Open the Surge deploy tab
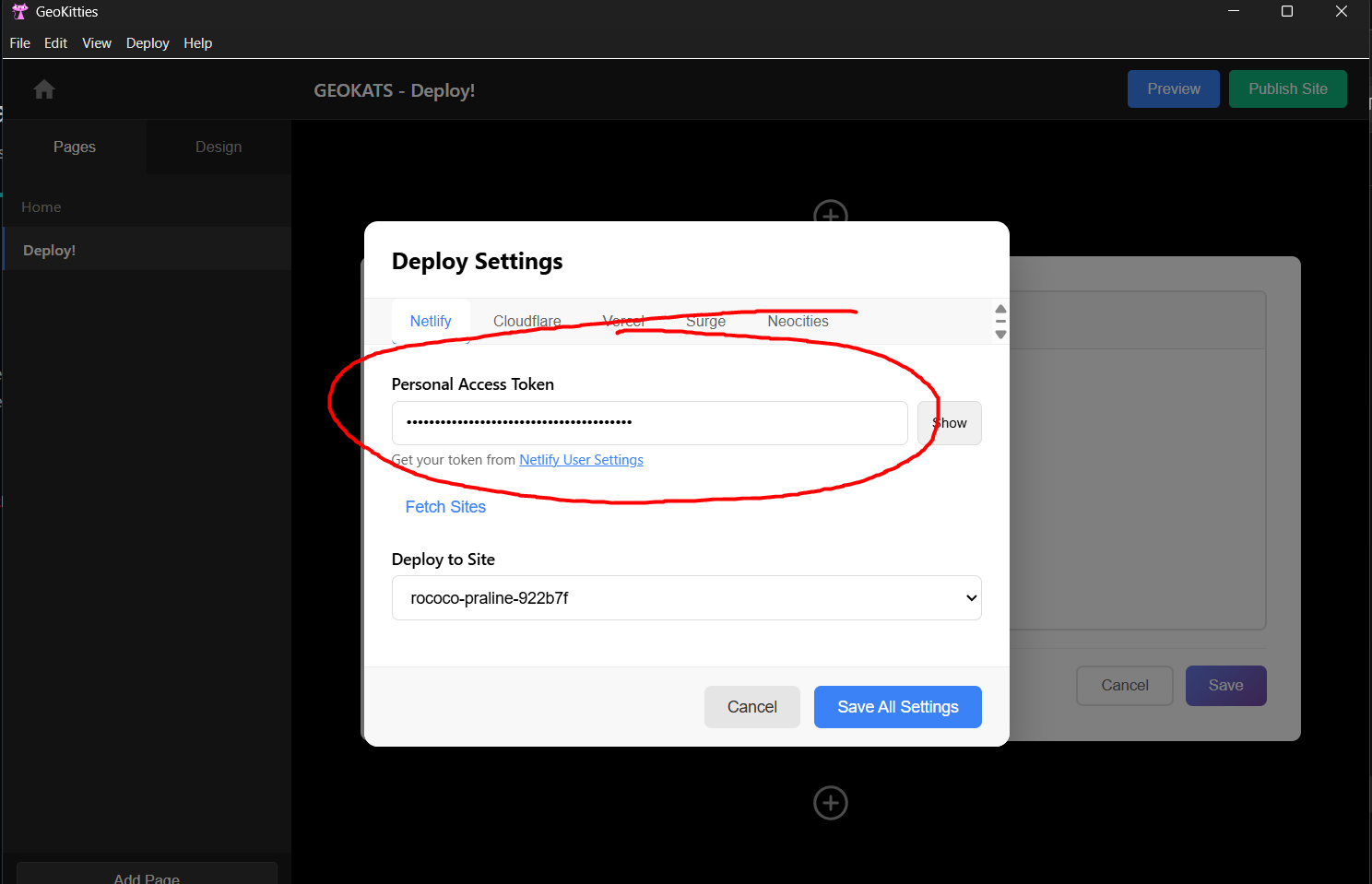Screen dimensions: 1372x884 pos(705,322)
